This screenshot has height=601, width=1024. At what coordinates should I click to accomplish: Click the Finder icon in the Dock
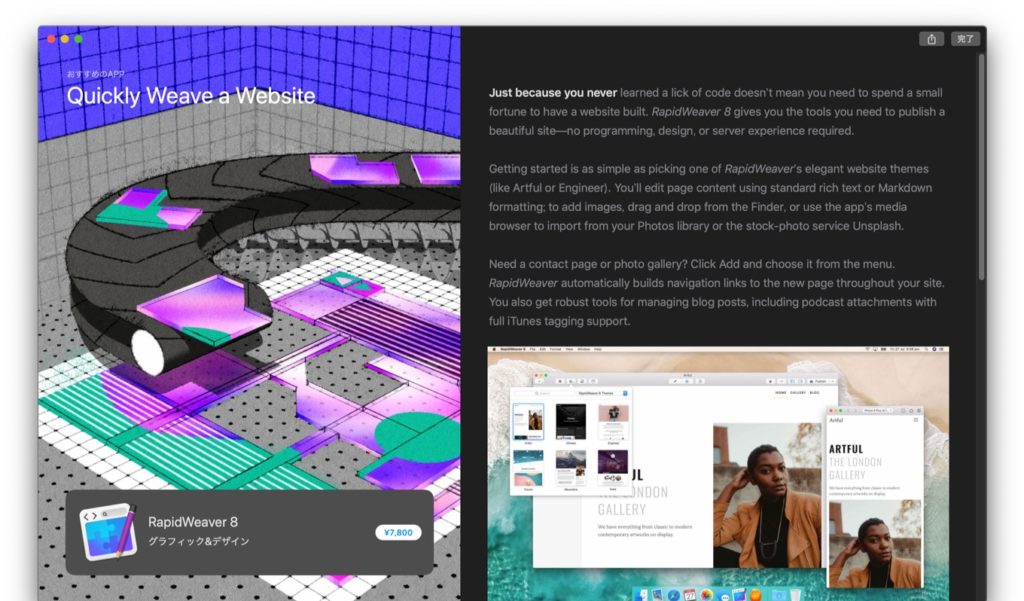(641, 595)
